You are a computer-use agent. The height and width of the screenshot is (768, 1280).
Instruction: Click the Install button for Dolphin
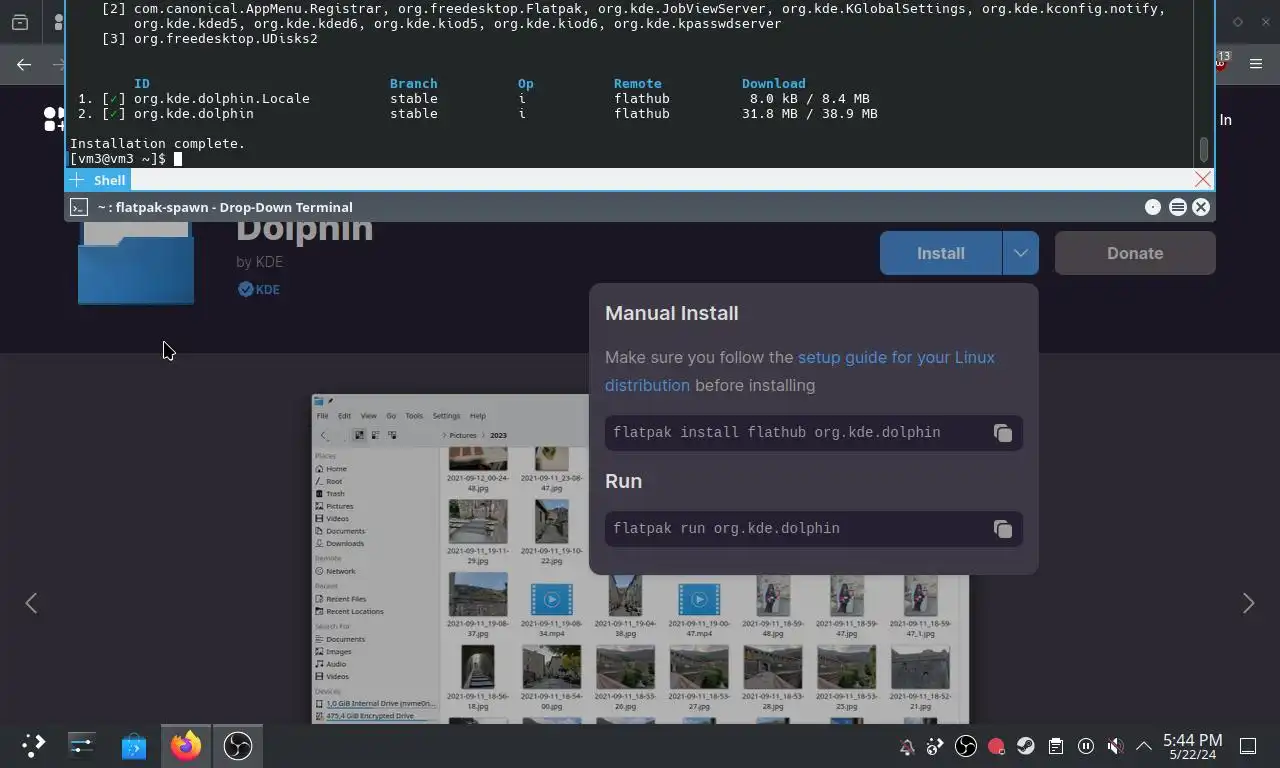[941, 253]
